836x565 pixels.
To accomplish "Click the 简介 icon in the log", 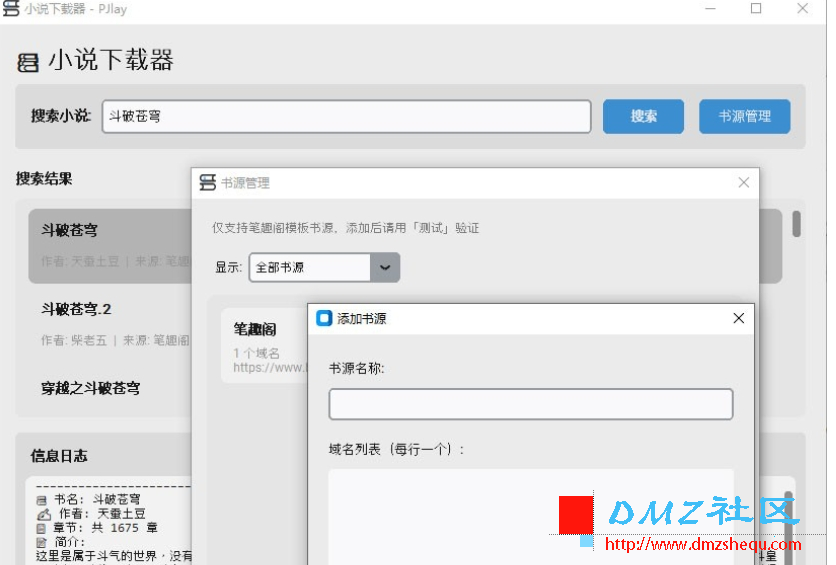I will [x=42, y=542].
